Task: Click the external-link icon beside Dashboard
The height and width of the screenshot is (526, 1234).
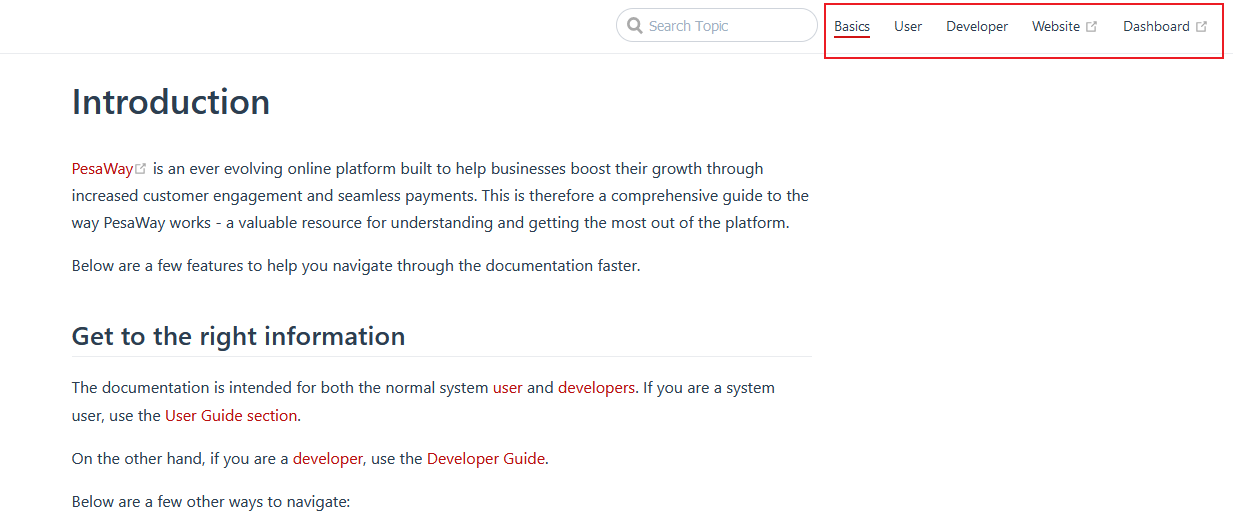Action: coord(1202,27)
